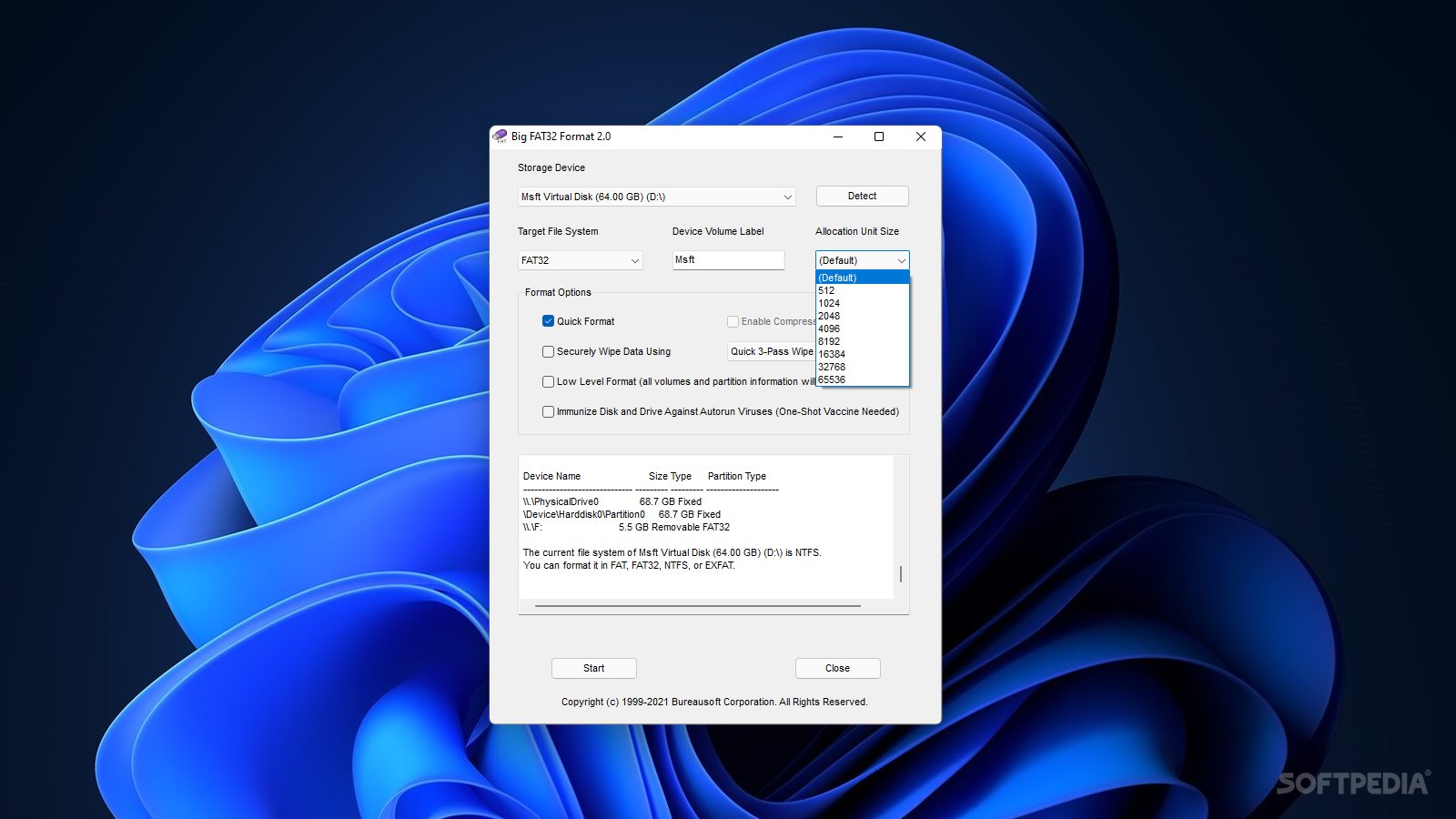Click the Device Name column header text

551,476
